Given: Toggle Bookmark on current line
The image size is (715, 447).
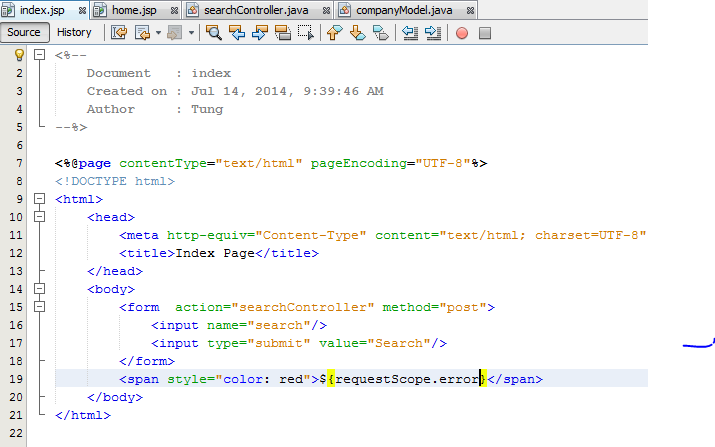Looking at the screenshot, I should point(381,33).
